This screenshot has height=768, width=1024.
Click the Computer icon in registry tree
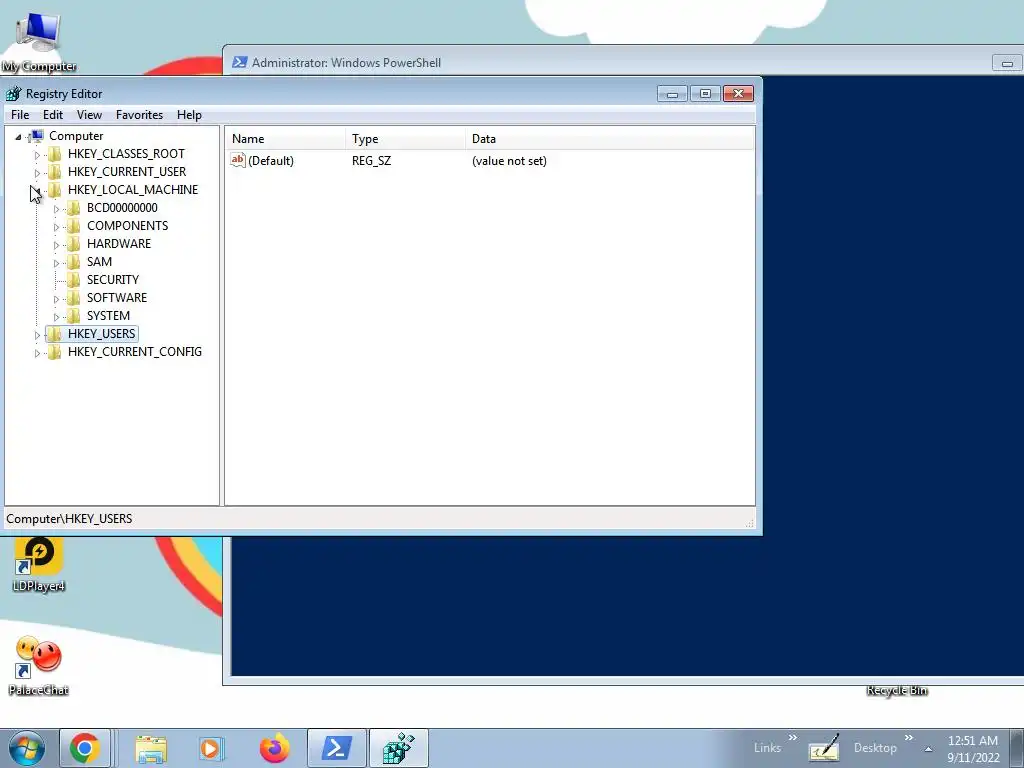coord(37,136)
